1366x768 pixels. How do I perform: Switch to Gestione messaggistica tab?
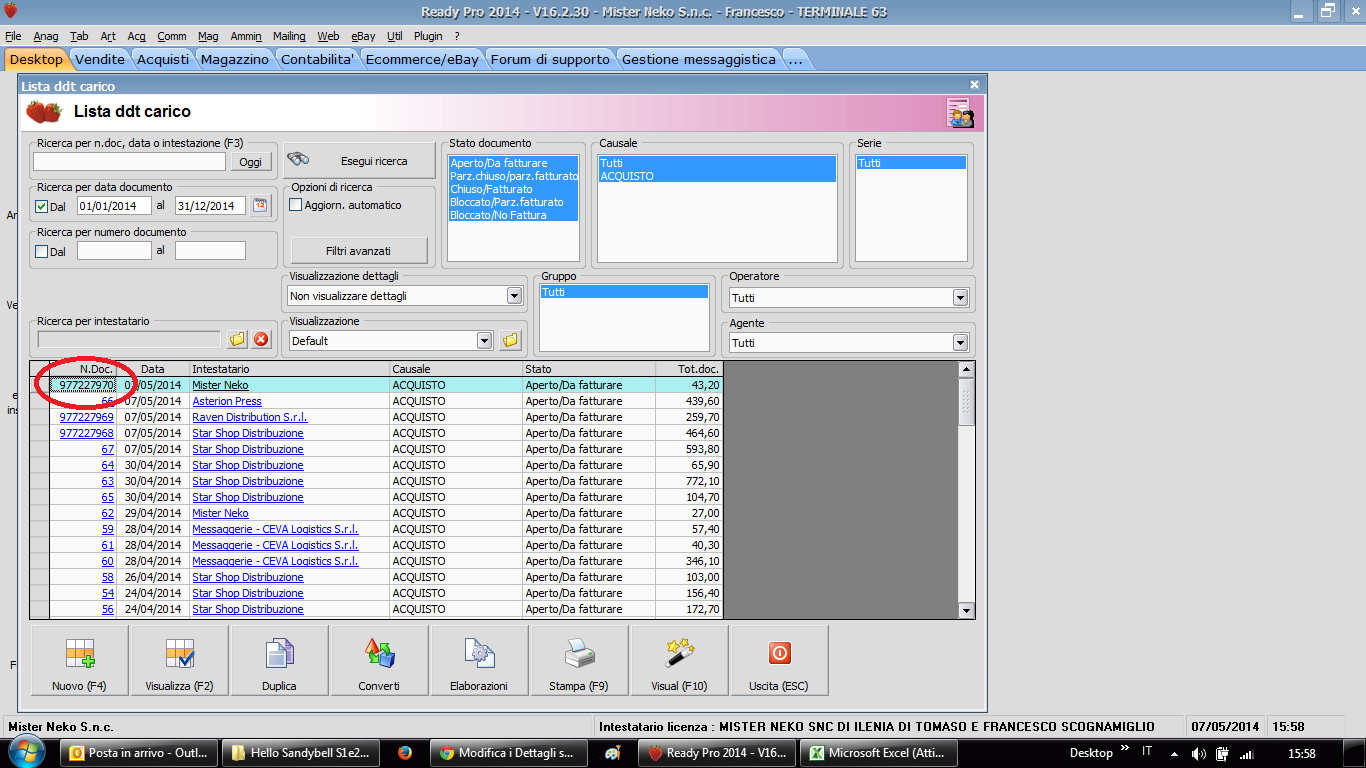(698, 59)
